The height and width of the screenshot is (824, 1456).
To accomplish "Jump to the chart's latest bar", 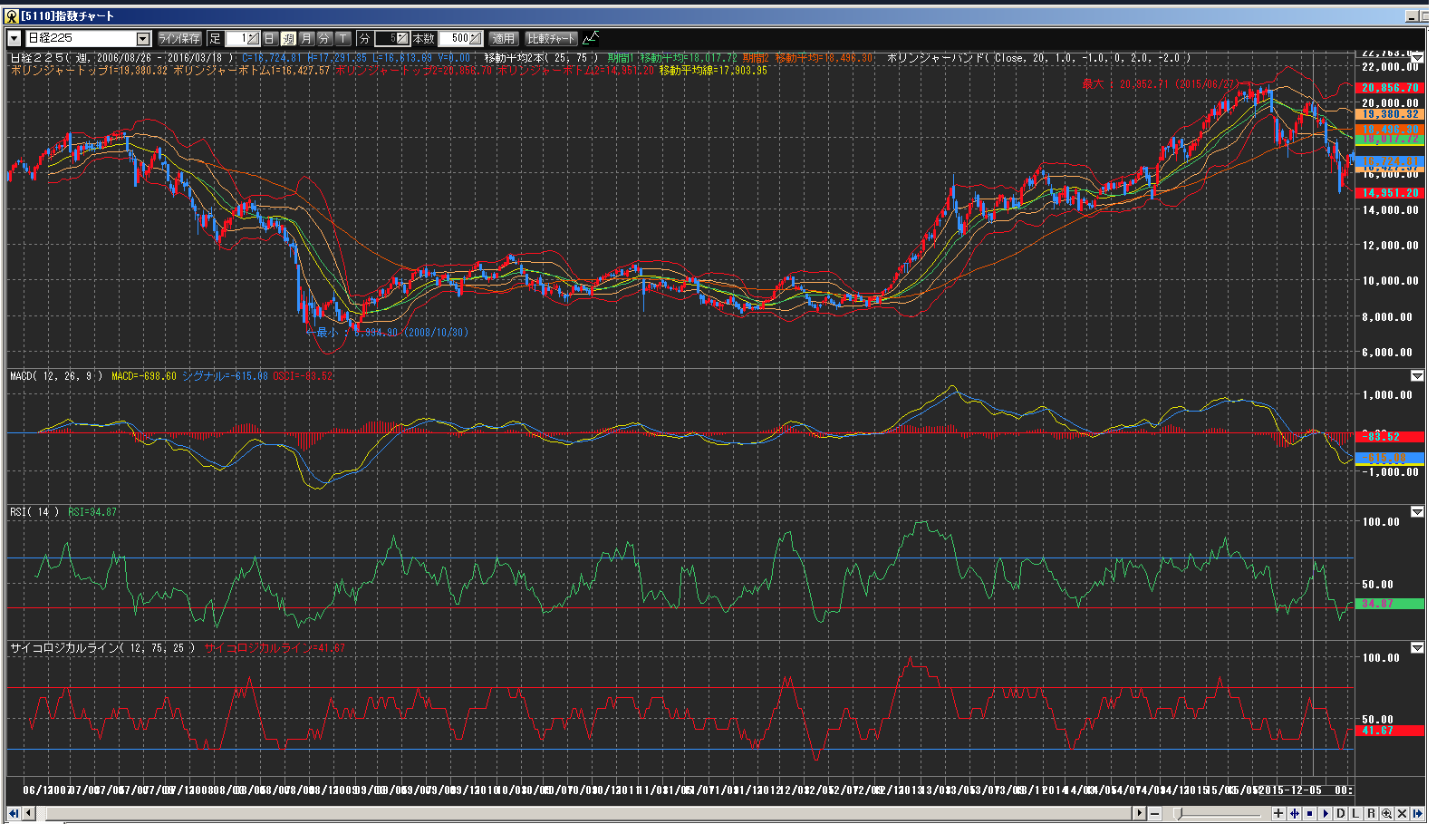I will coord(1418,813).
